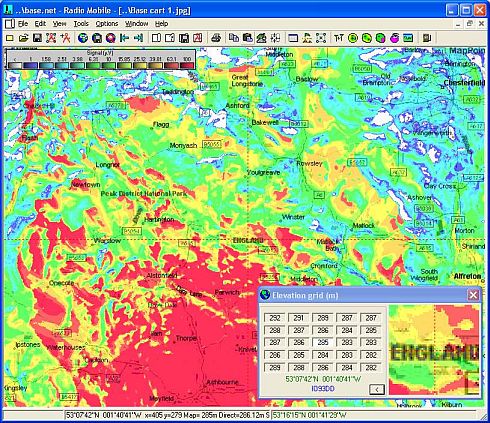
Task: Click the Youlgreave label on the map
Action: pos(263,173)
